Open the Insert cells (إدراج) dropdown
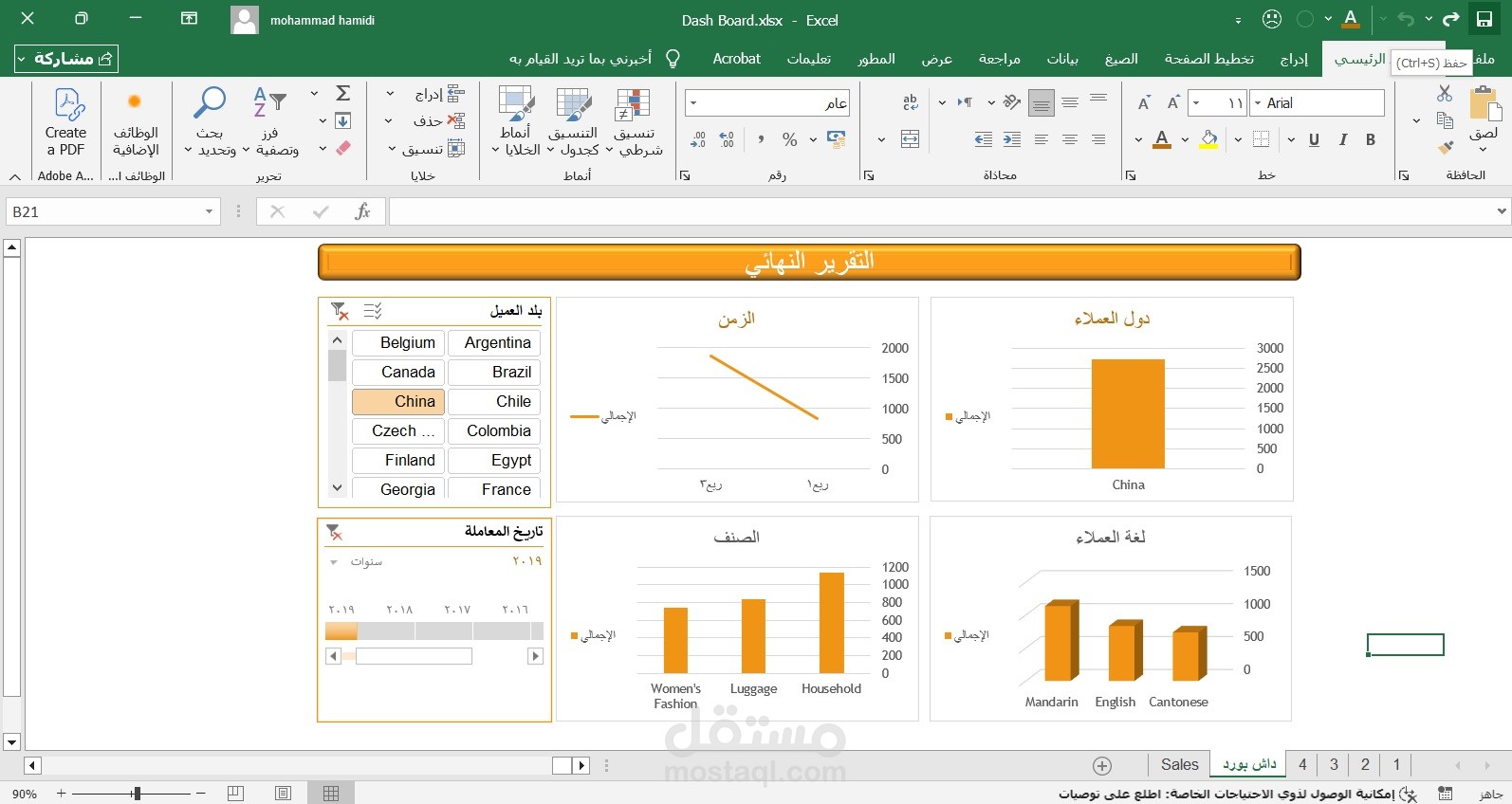The width and height of the screenshot is (1512, 804). 390,94
